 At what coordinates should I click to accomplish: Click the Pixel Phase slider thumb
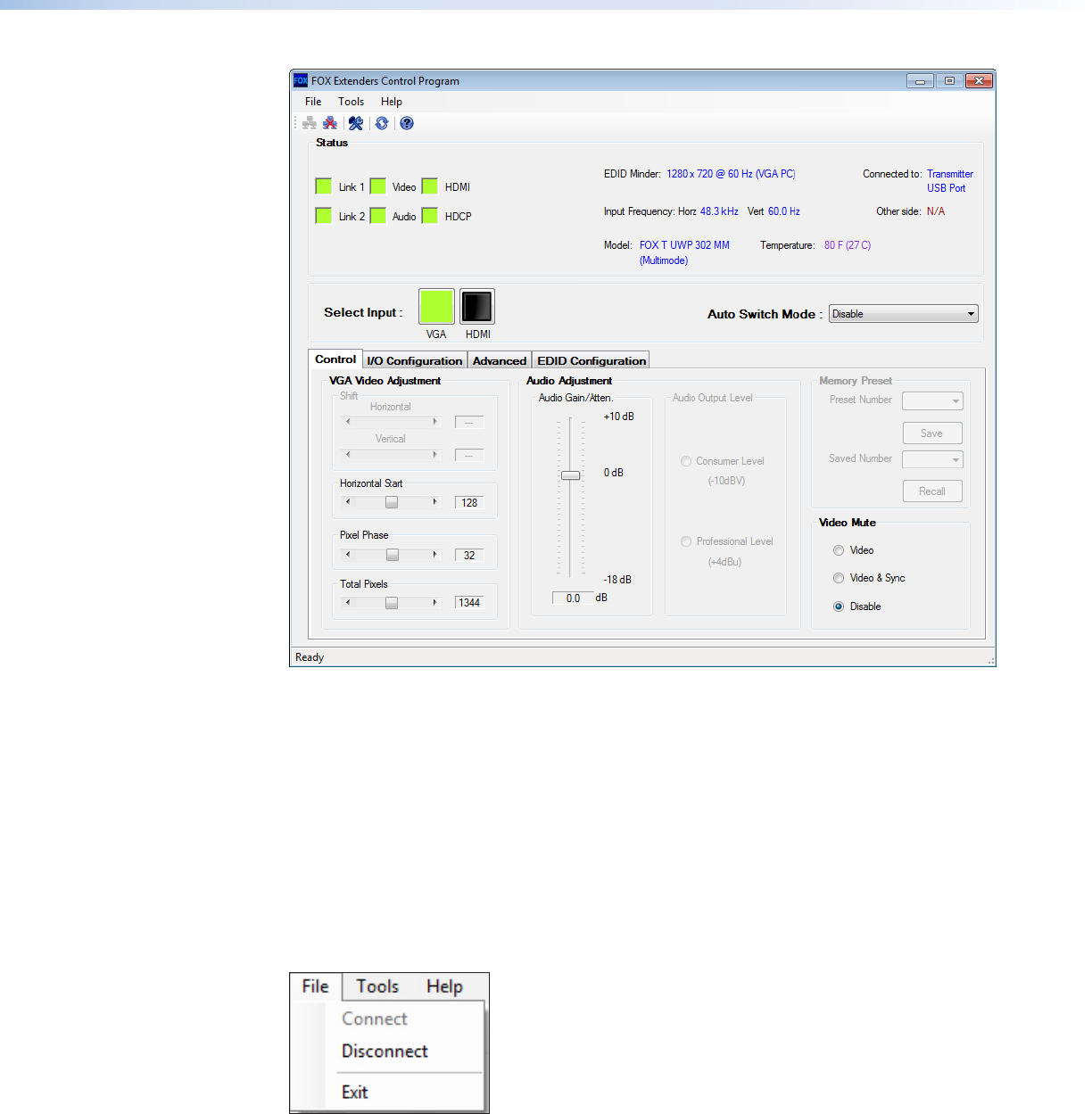click(393, 555)
